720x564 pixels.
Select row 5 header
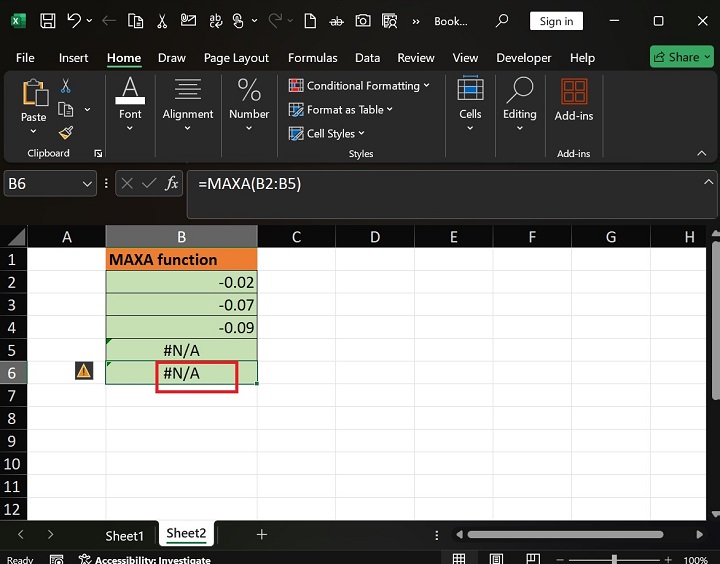tap(13, 350)
